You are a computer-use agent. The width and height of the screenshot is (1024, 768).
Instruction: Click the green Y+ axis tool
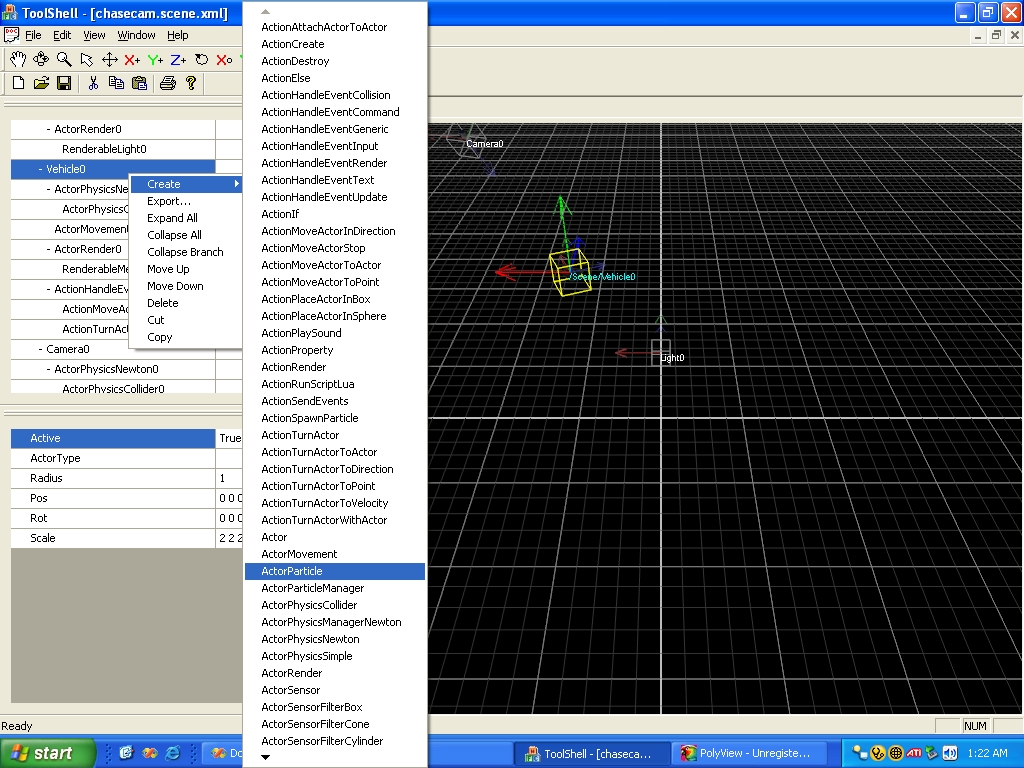(x=155, y=60)
